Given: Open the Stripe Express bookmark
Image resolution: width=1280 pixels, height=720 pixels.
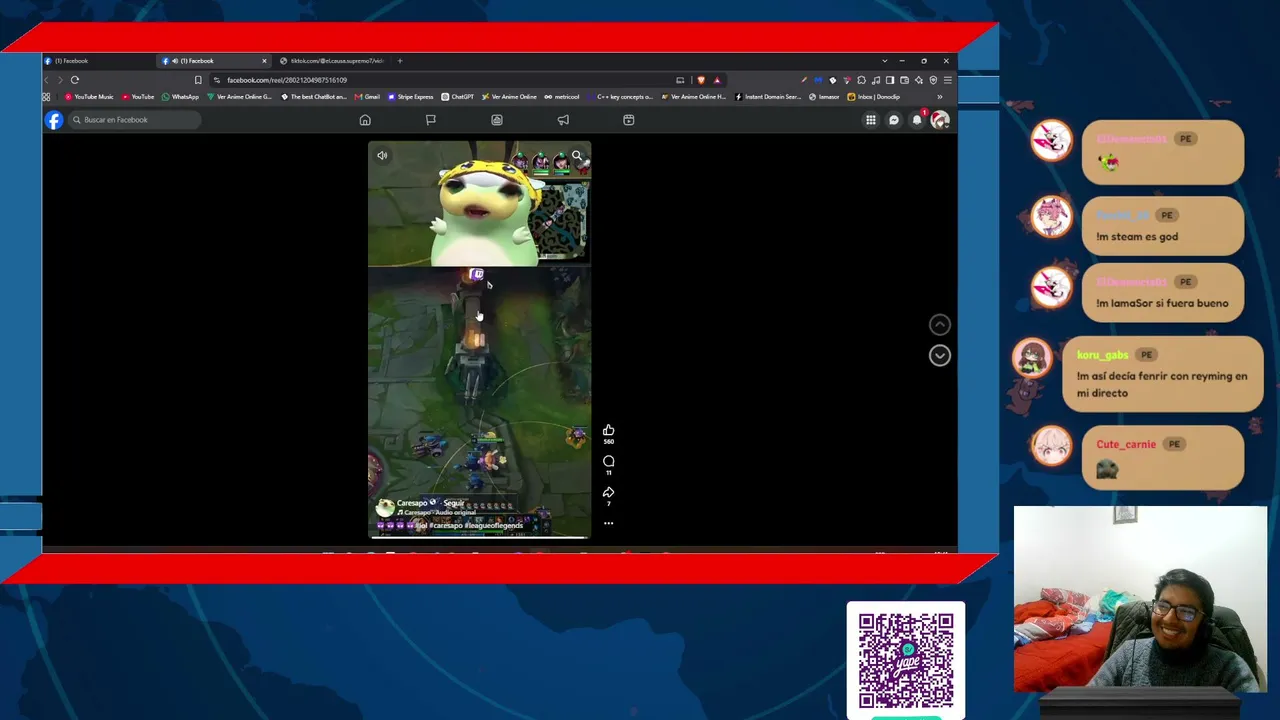Looking at the screenshot, I should pos(410,97).
